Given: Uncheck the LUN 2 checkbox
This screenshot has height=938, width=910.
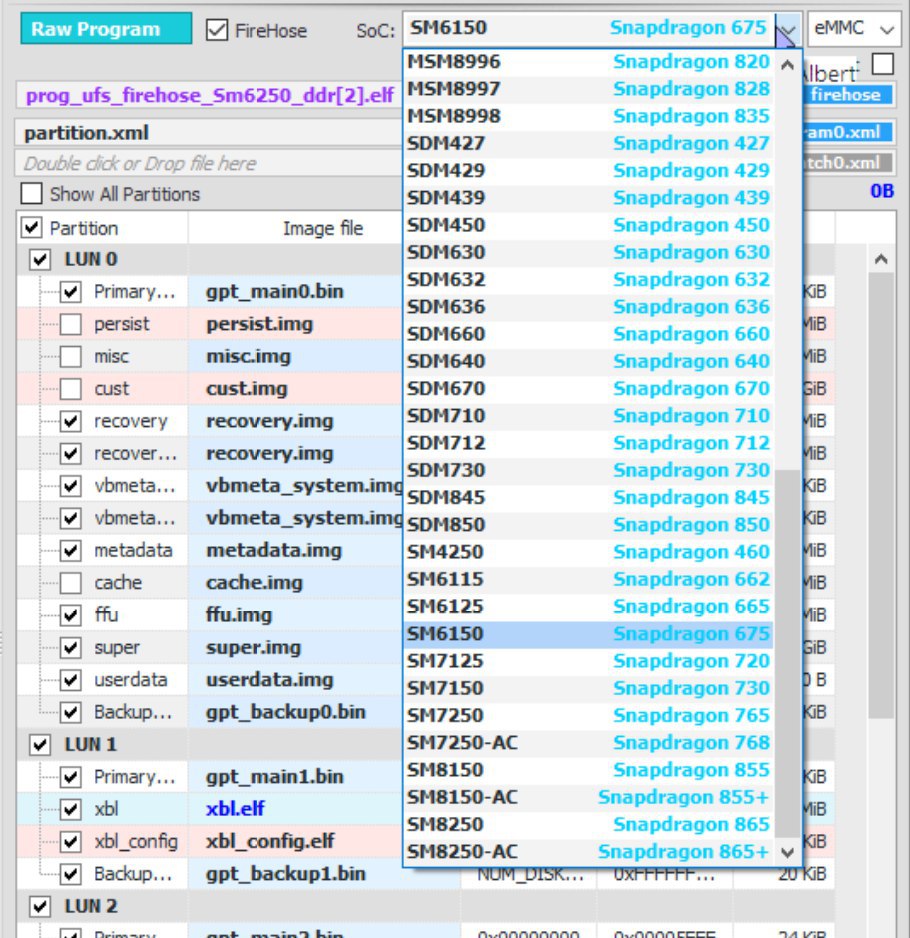Looking at the screenshot, I should [x=40, y=906].
